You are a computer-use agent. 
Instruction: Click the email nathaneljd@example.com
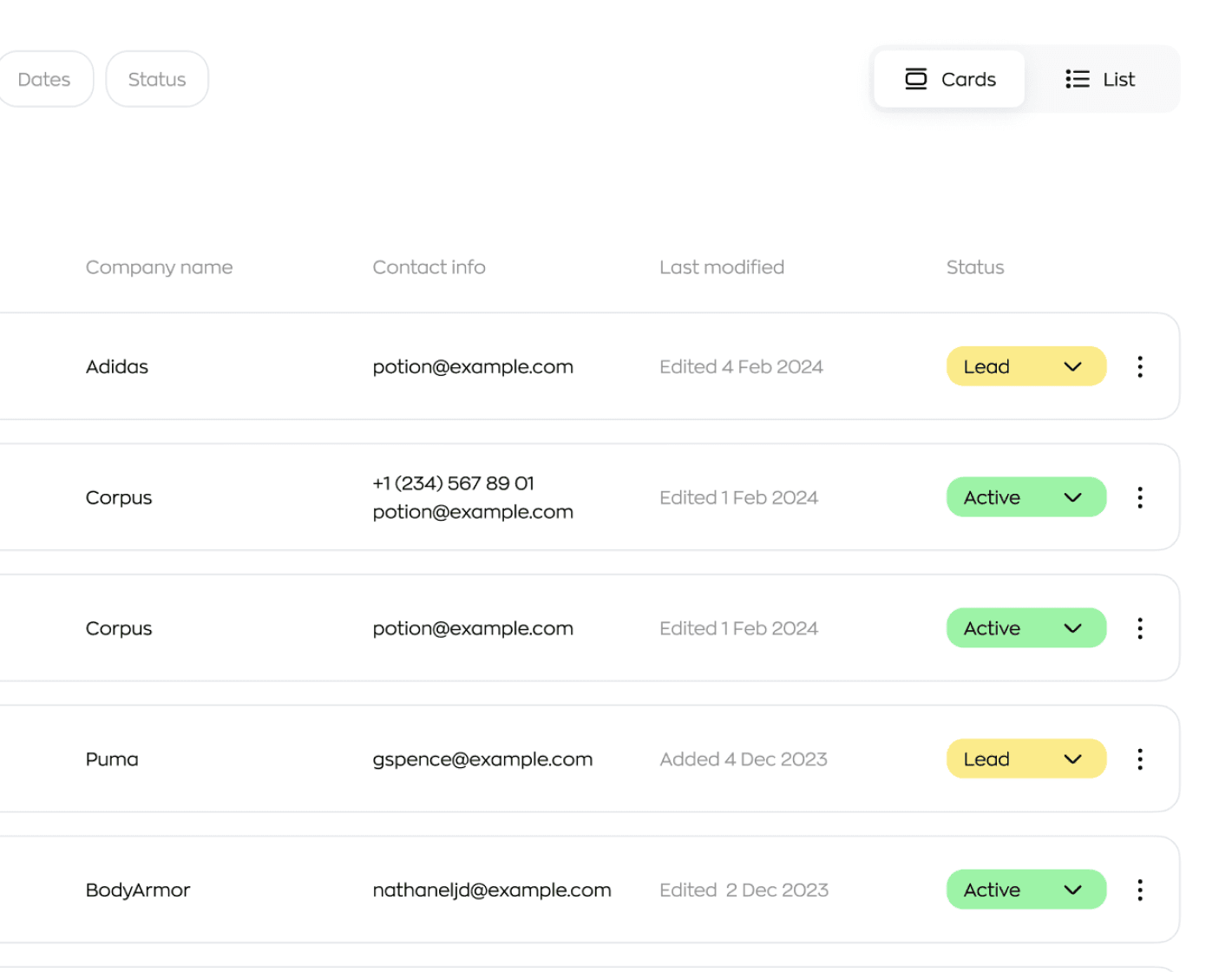(492, 890)
